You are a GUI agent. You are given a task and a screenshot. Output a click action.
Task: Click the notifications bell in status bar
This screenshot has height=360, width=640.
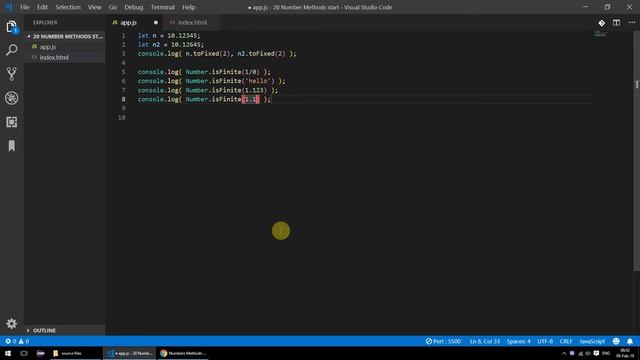coord(630,341)
